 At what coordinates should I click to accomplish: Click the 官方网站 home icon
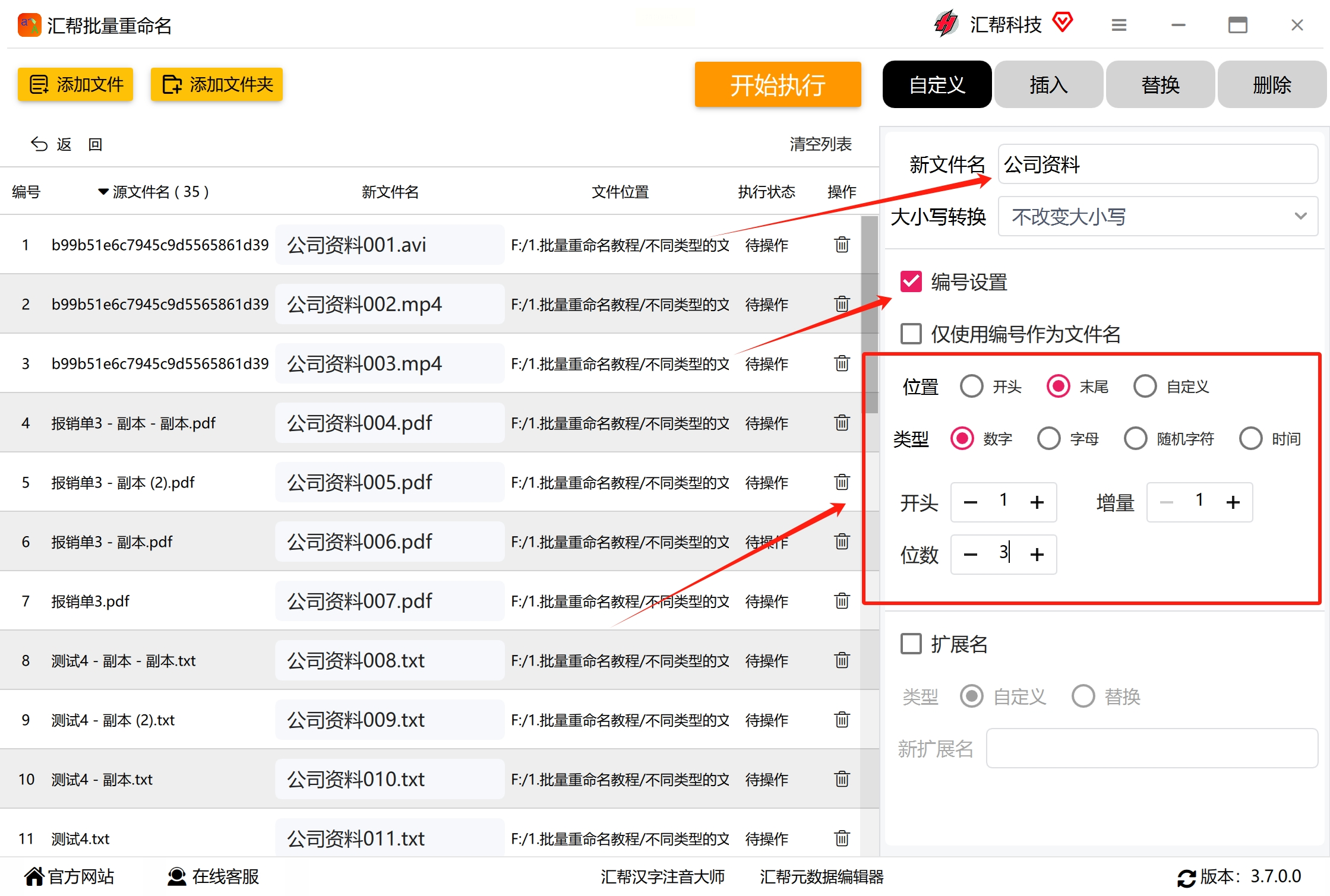click(x=34, y=876)
